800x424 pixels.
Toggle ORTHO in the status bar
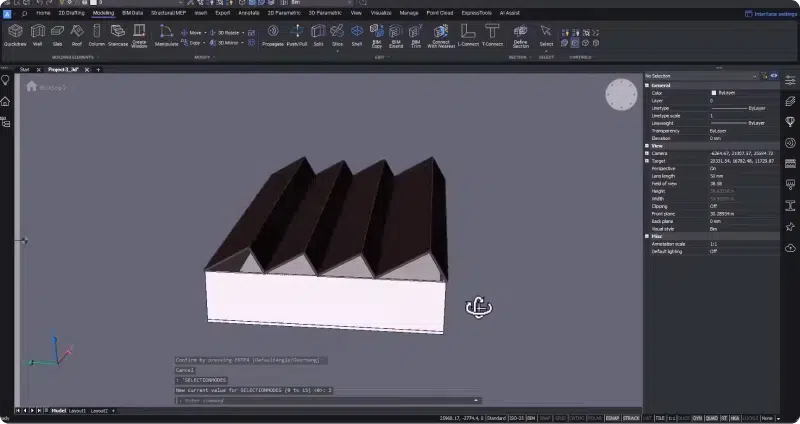click(577, 418)
